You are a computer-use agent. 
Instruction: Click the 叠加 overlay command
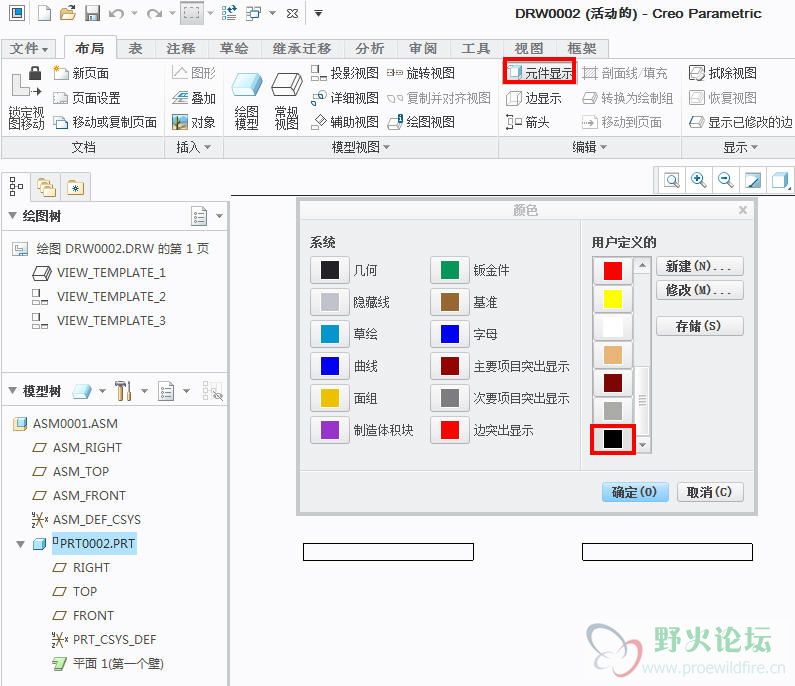pos(194,98)
